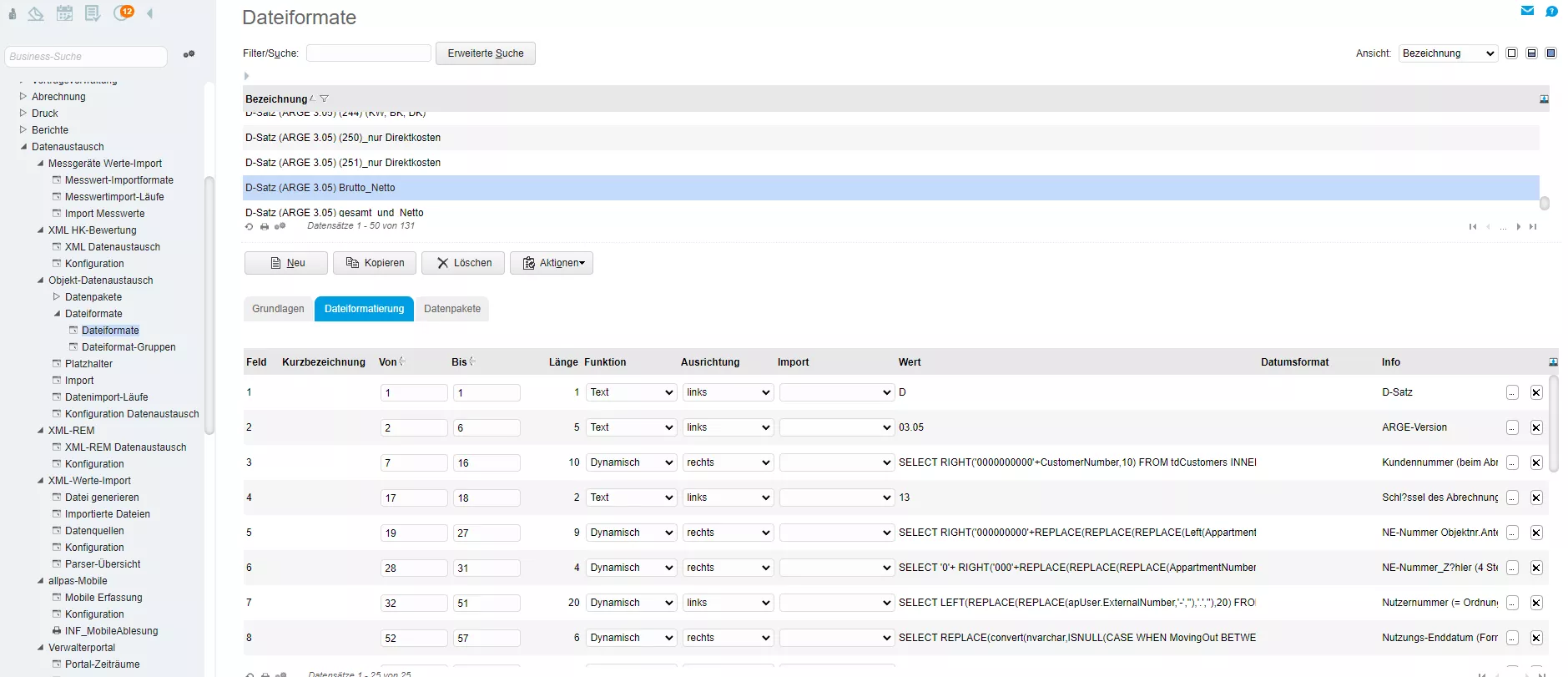Open the Ansicht dropdown showing Bezeichnung
The height and width of the screenshot is (677, 1568).
click(1448, 53)
